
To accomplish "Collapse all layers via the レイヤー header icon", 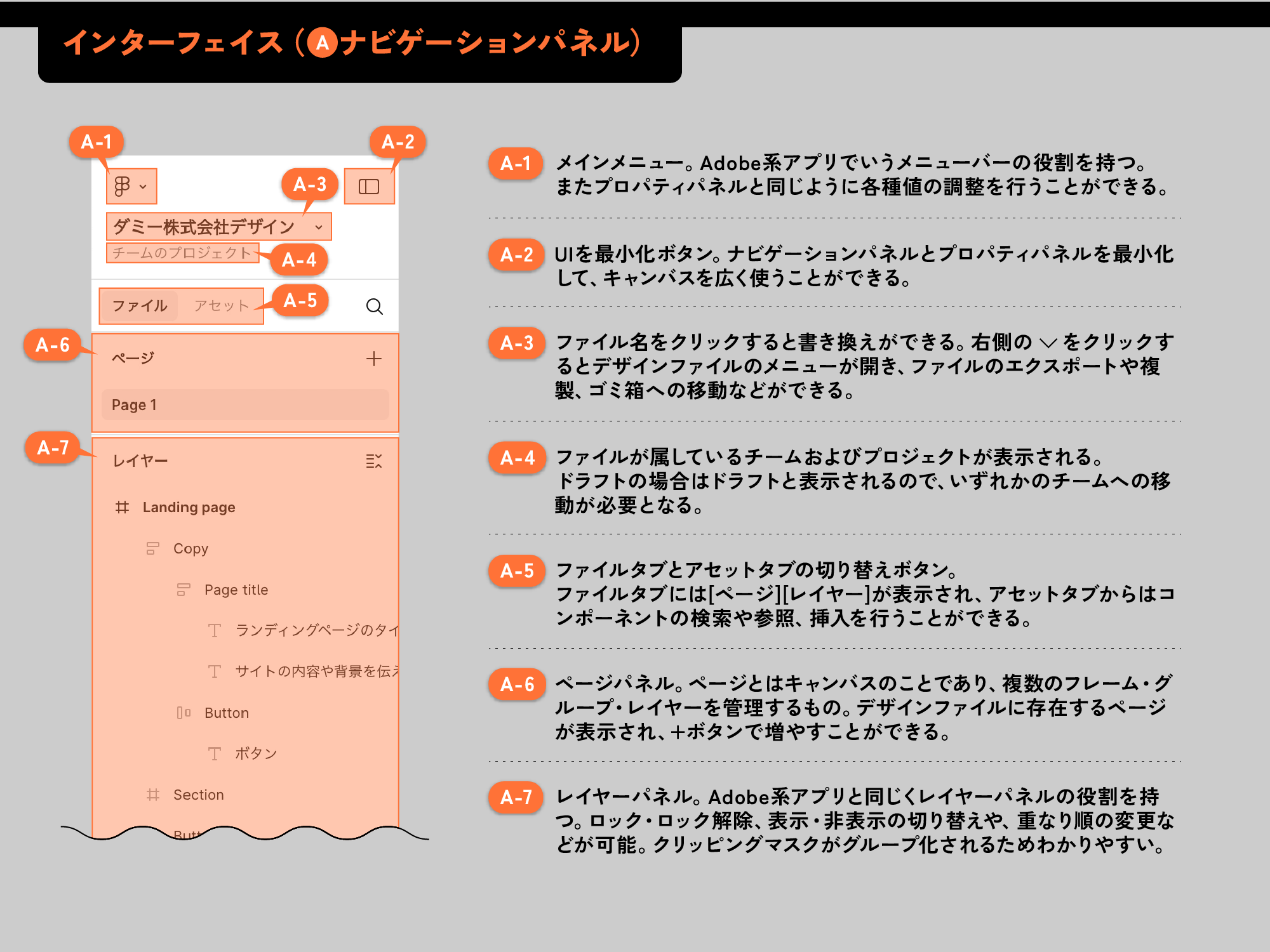I will [374, 461].
